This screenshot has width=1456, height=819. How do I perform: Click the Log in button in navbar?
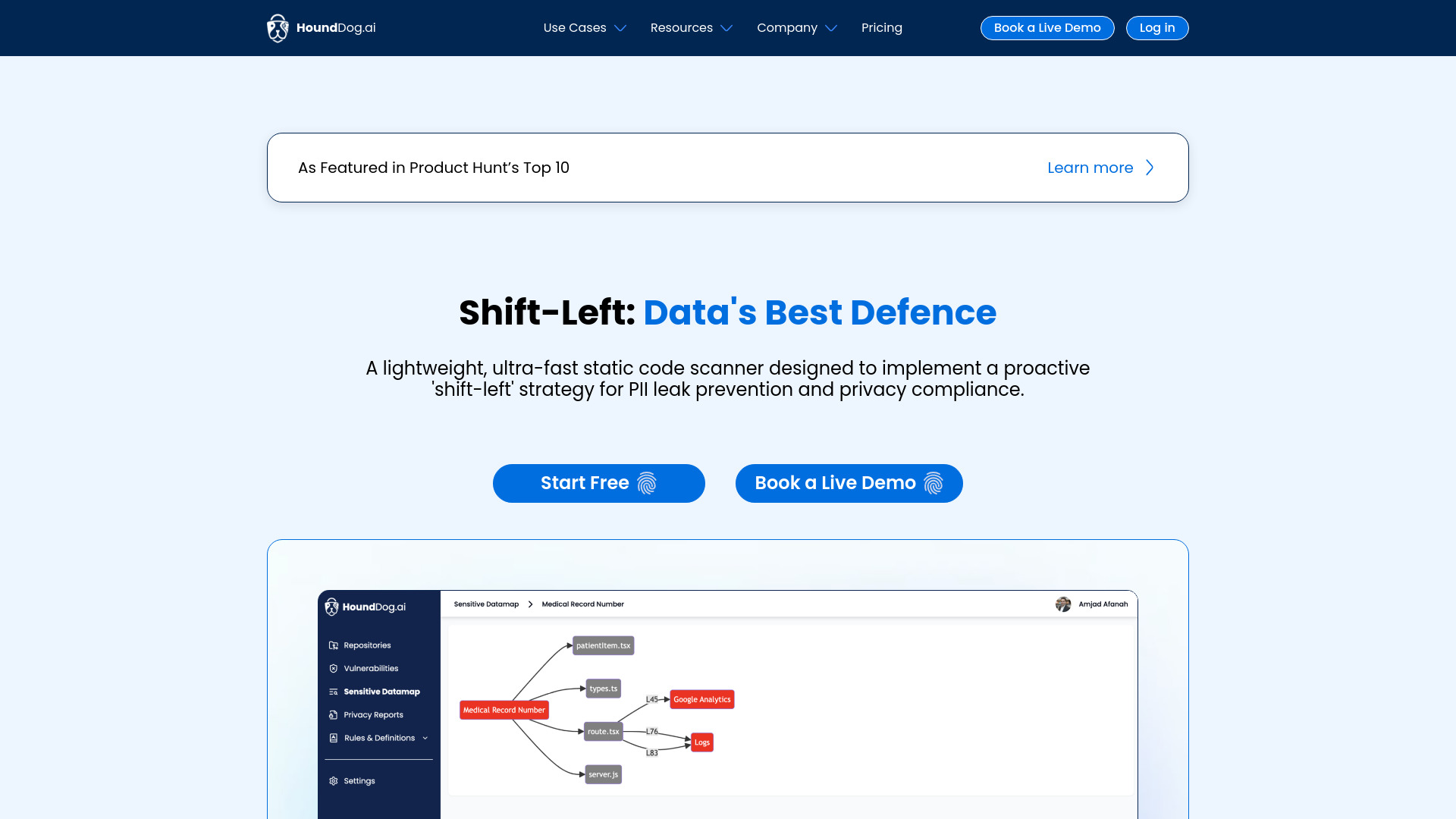[1157, 27]
